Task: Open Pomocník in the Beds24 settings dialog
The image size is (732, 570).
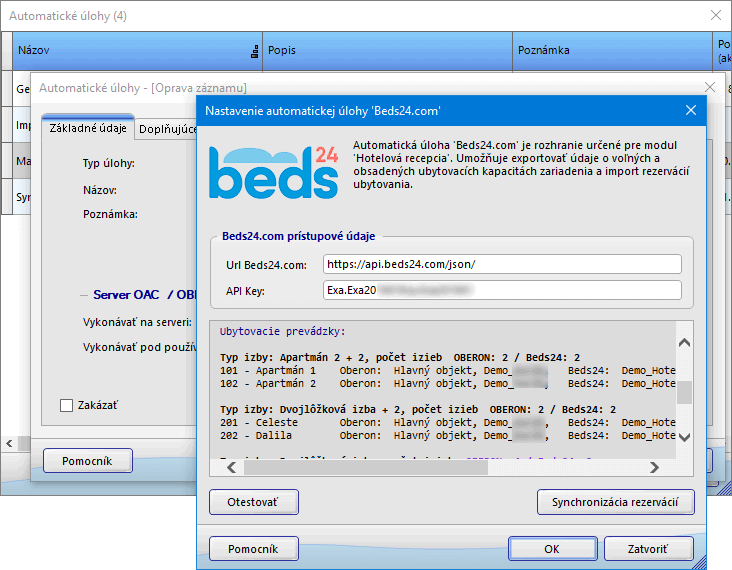Action: point(254,549)
